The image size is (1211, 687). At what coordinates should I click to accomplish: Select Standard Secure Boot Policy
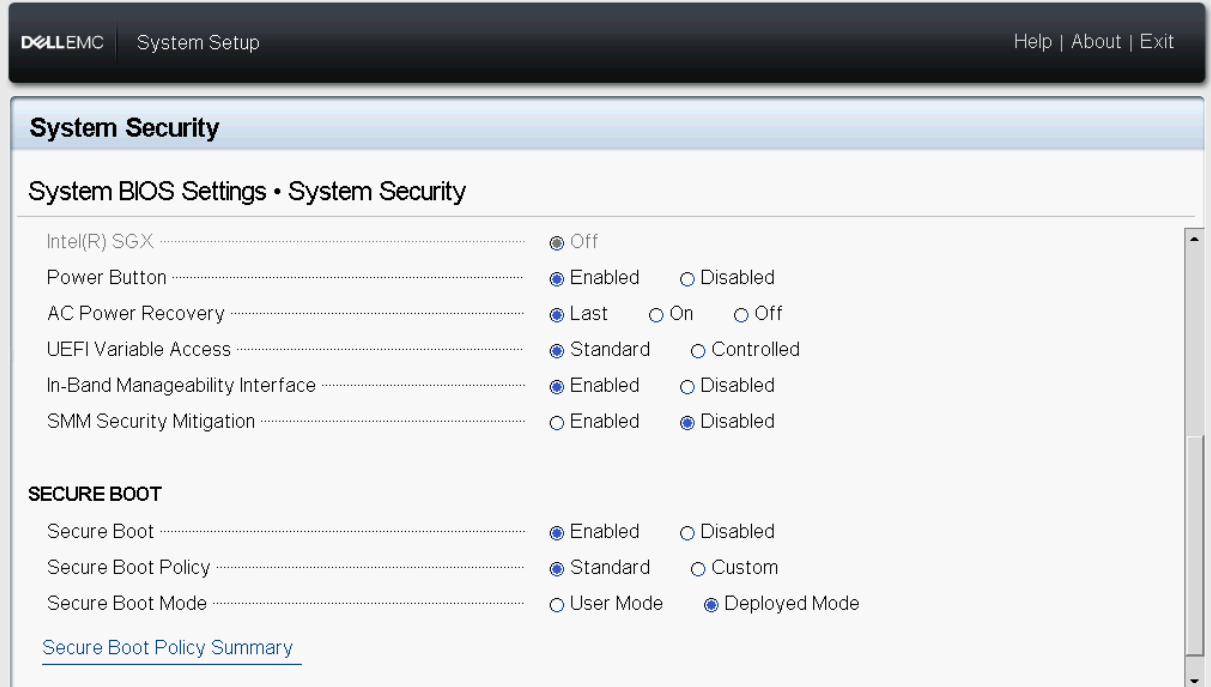(557, 568)
